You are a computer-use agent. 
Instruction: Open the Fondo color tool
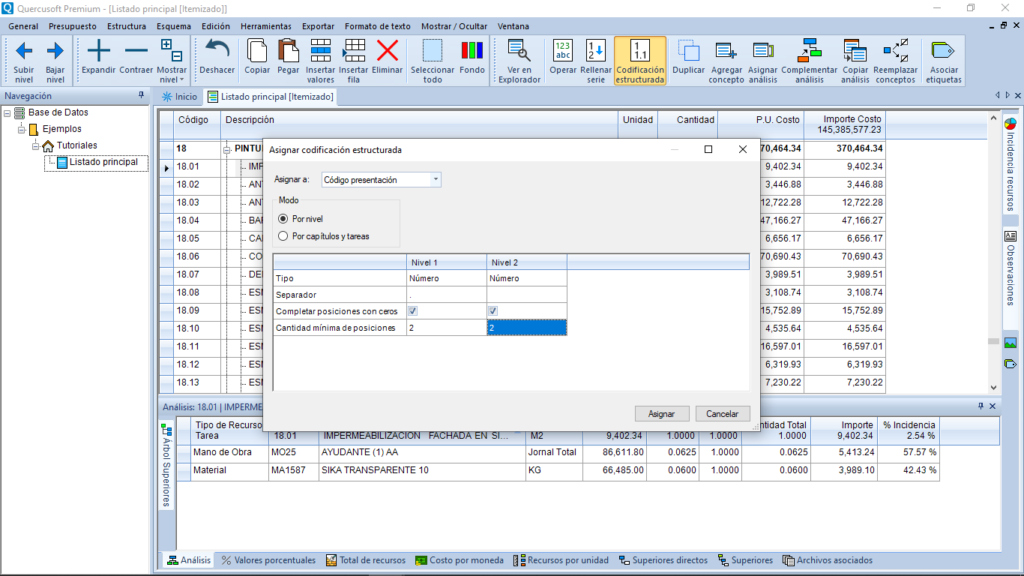coord(472,57)
